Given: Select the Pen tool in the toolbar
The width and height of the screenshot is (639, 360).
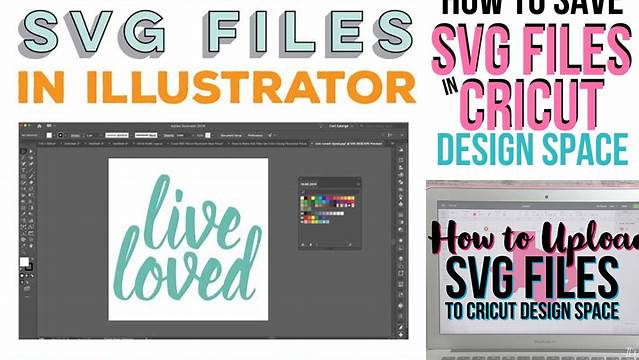Looking at the screenshot, I should pyautogui.click(x=24, y=164).
